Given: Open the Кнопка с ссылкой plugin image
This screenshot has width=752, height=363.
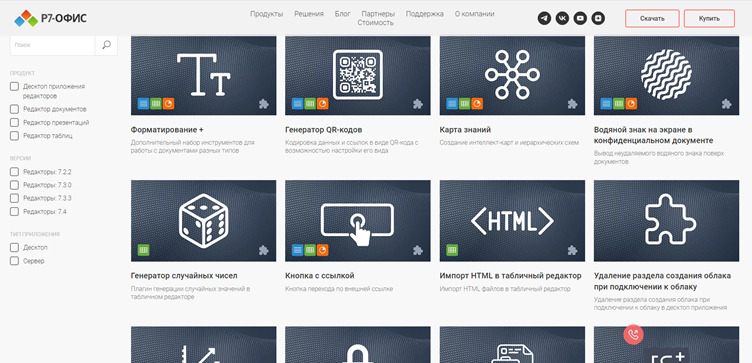Looking at the screenshot, I should tap(358, 221).
